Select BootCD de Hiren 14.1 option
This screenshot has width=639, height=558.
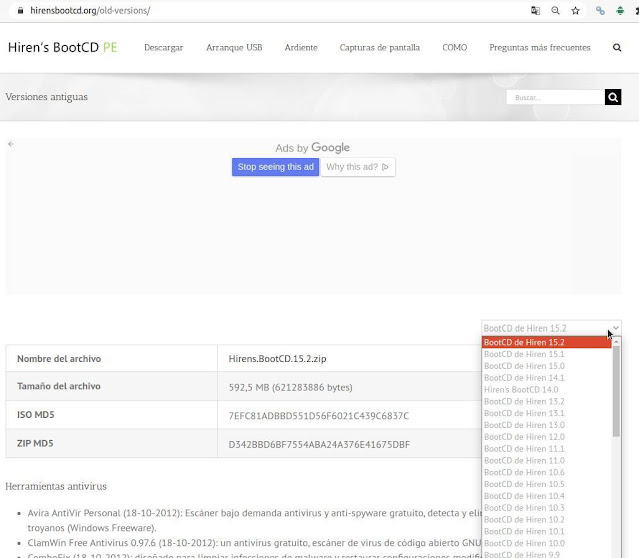click(546, 378)
